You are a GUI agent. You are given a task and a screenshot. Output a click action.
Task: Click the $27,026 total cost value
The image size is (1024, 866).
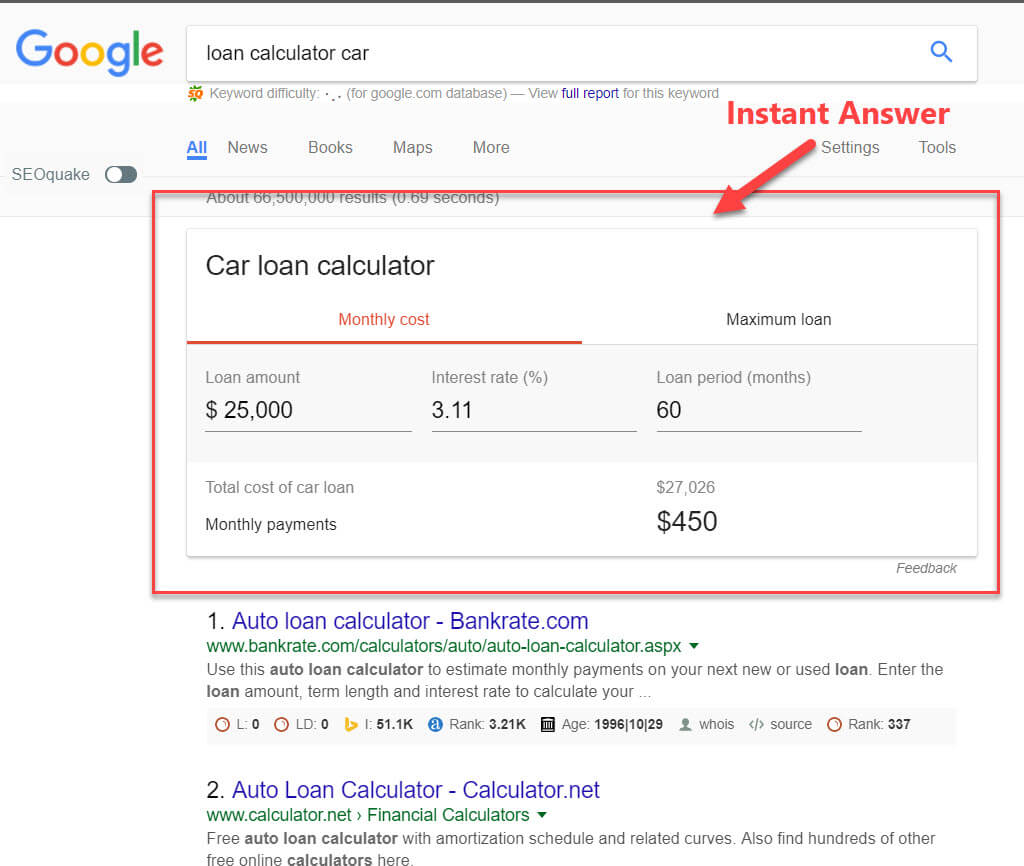pos(686,487)
